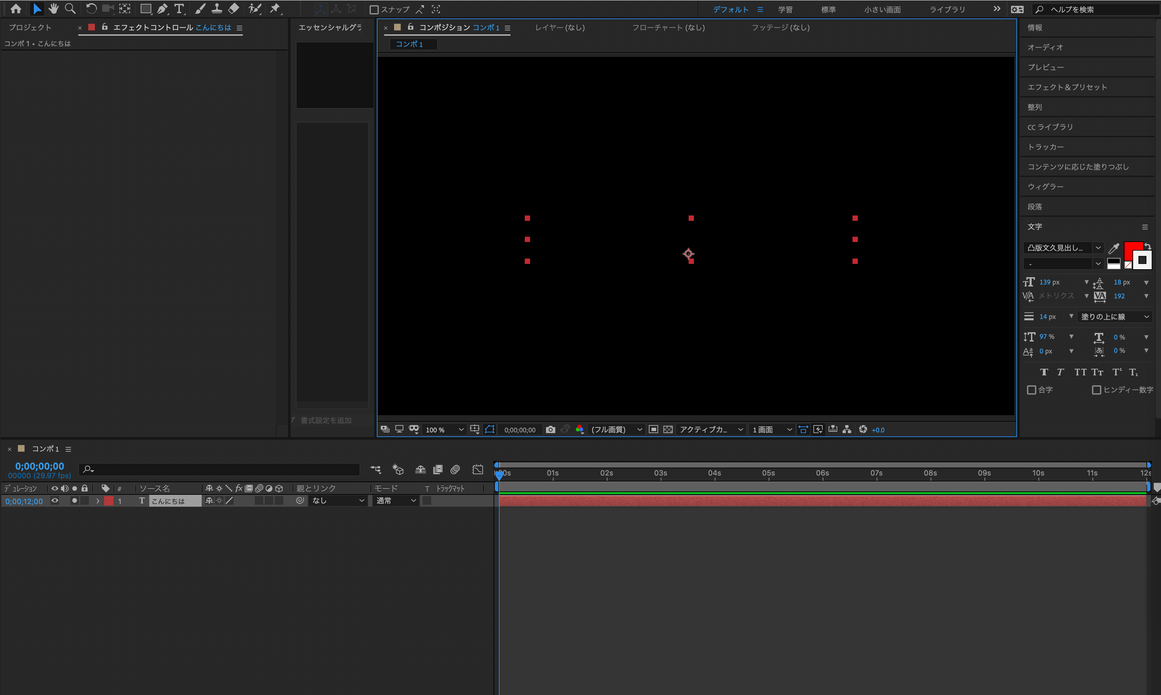
Task: Toggle fast previews pixel aspect correction button
Action: click(x=803, y=429)
